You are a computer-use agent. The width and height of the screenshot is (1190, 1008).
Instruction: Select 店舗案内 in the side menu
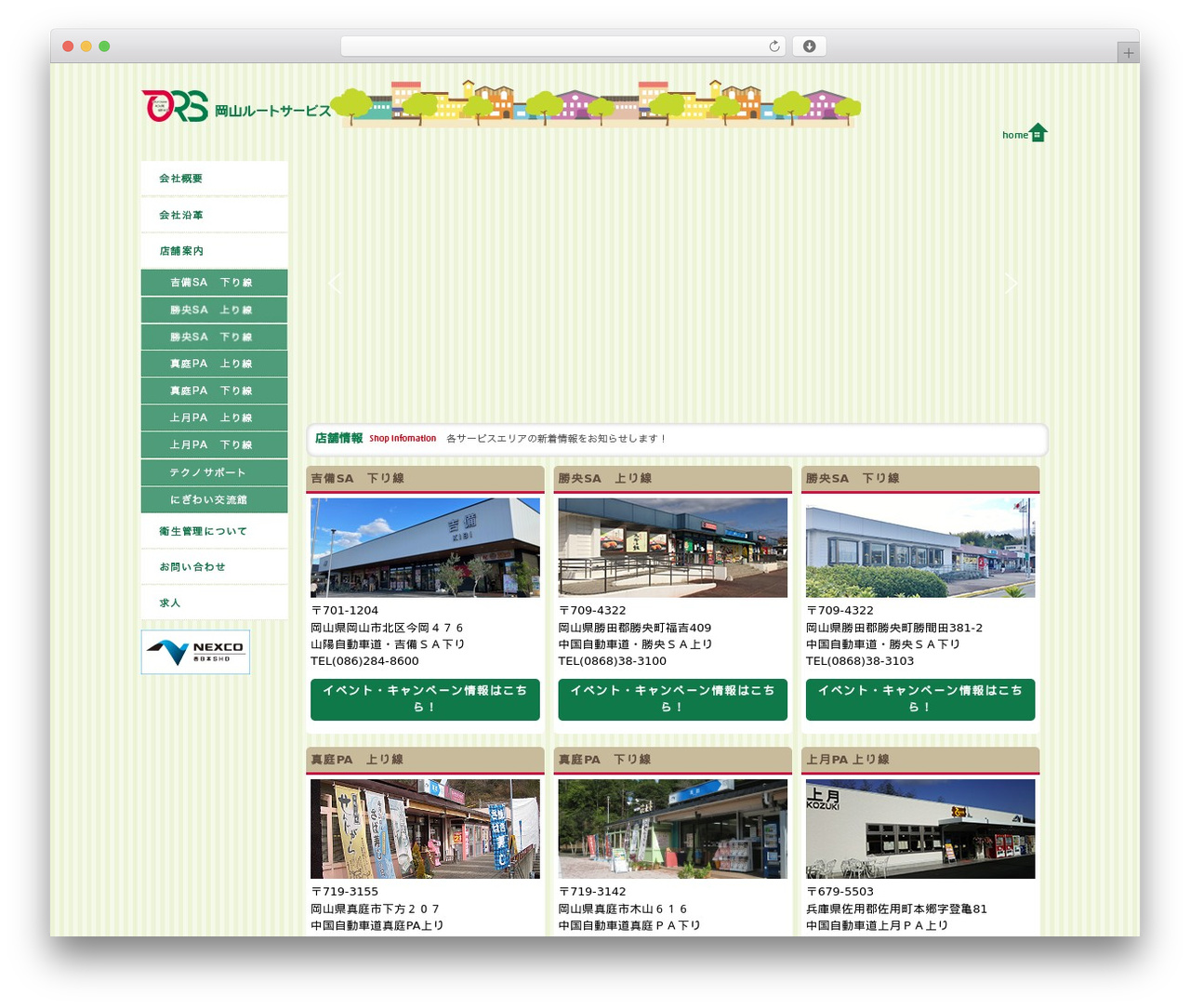pyautogui.click(x=214, y=251)
